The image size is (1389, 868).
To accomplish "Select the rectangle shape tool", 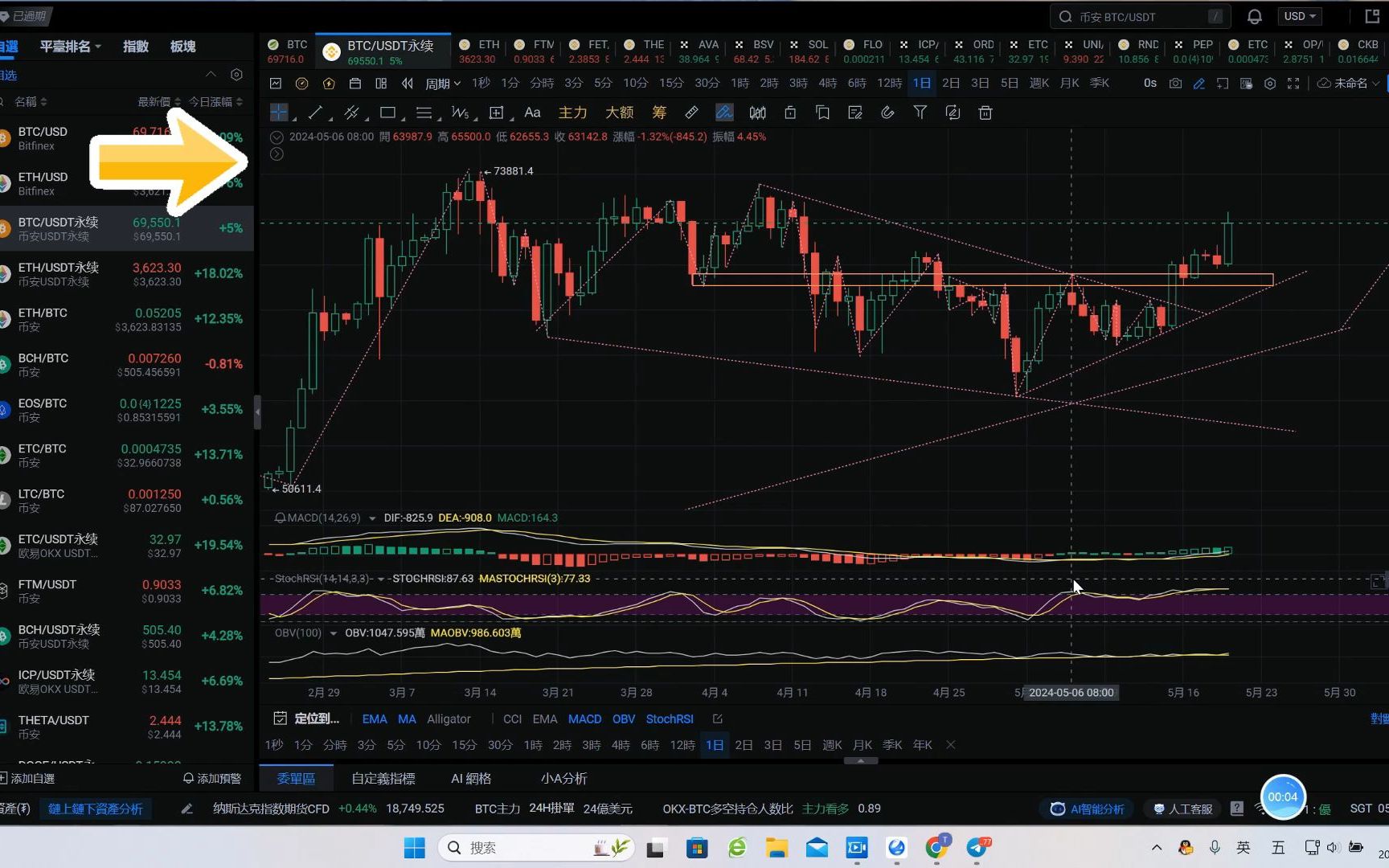I will (x=387, y=113).
